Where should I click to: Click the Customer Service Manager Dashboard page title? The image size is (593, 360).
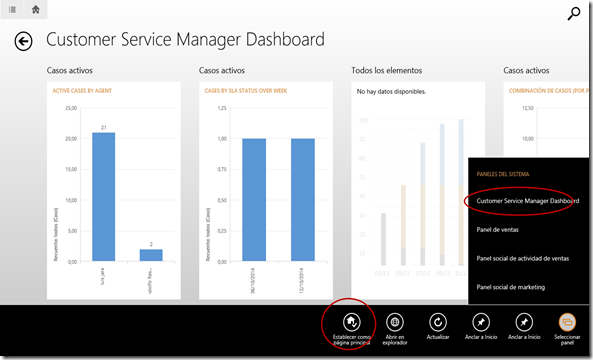185,40
